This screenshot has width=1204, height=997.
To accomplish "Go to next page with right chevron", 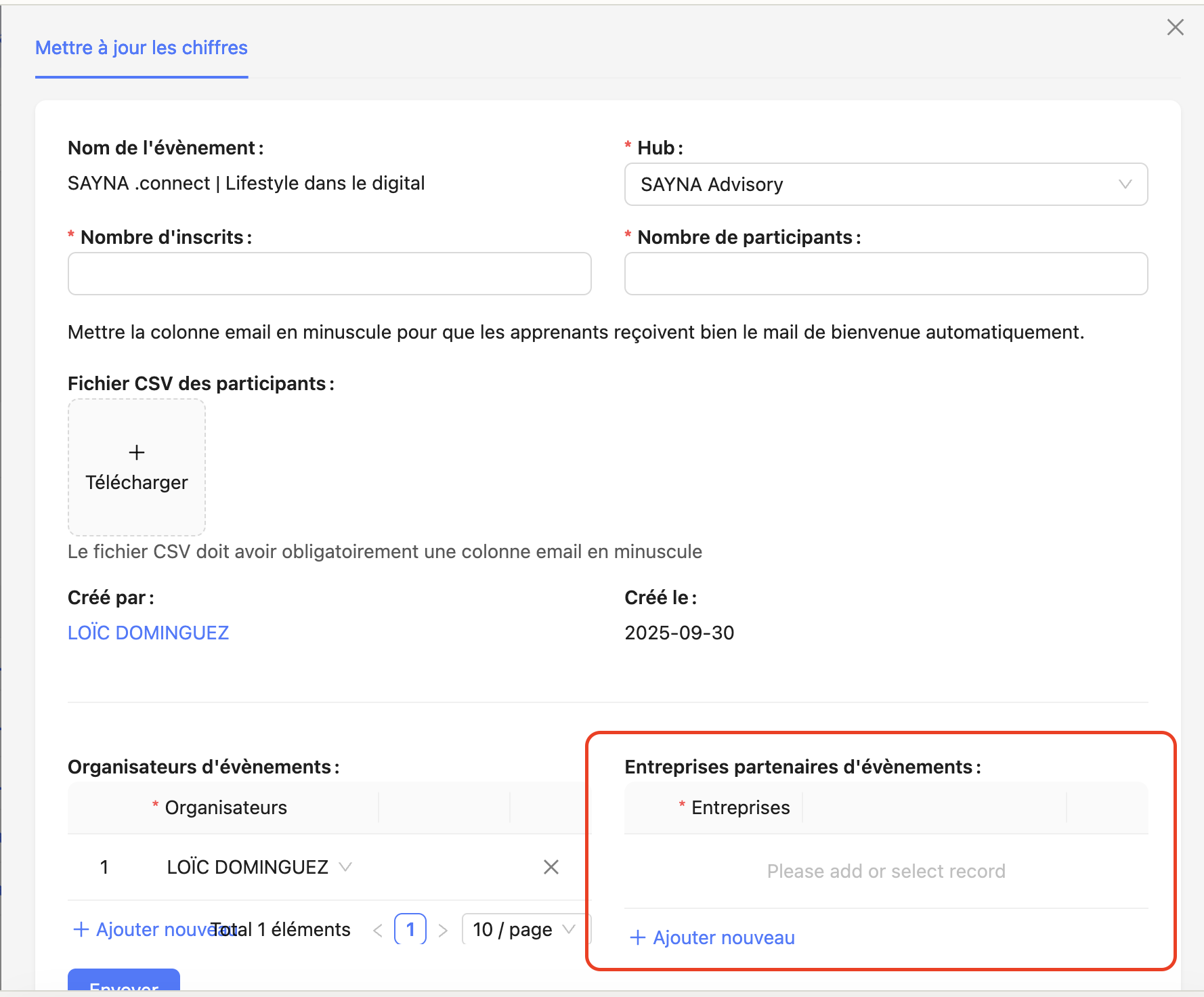I will (x=443, y=930).
